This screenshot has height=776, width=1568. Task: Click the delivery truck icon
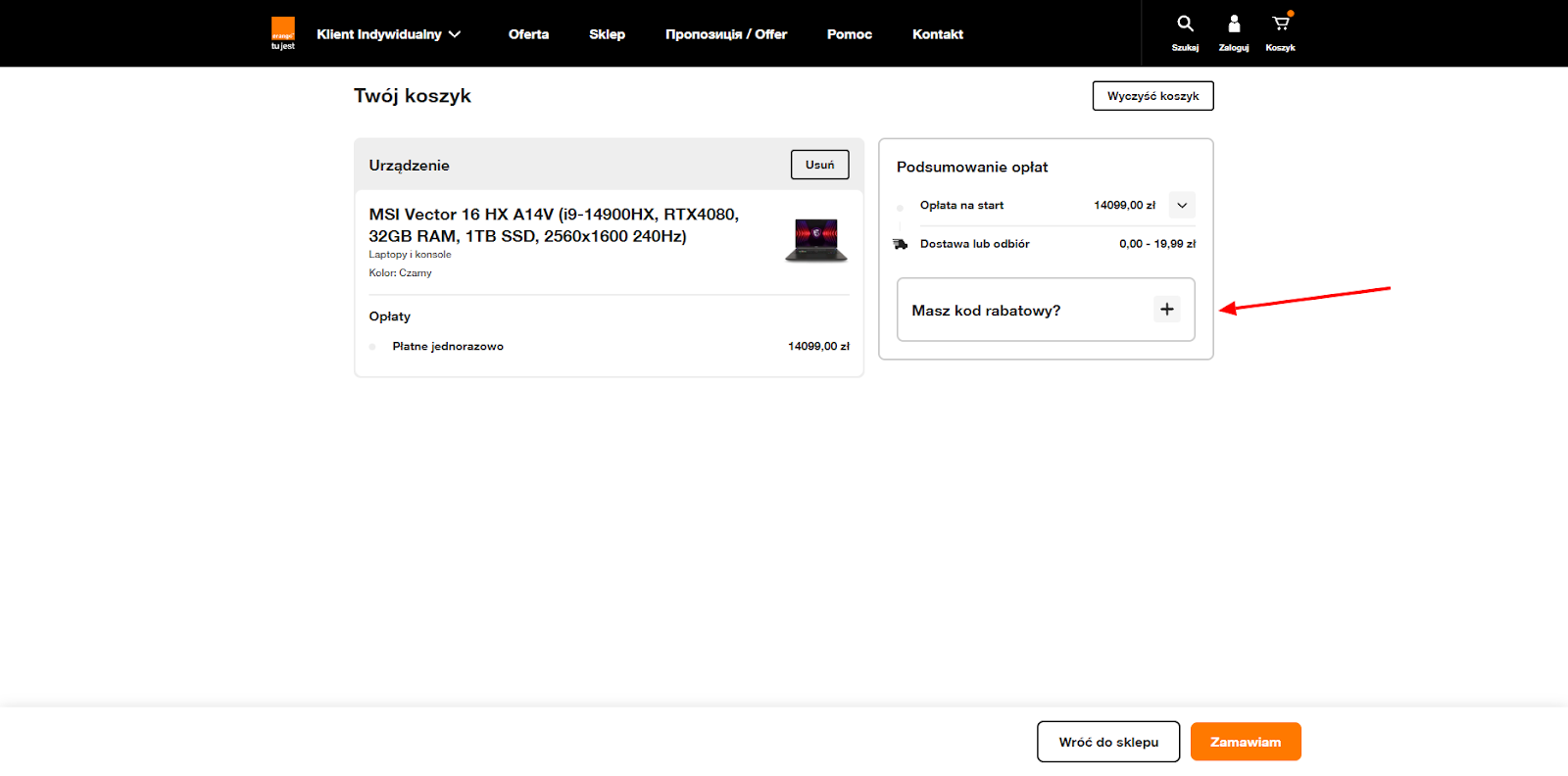coord(900,244)
